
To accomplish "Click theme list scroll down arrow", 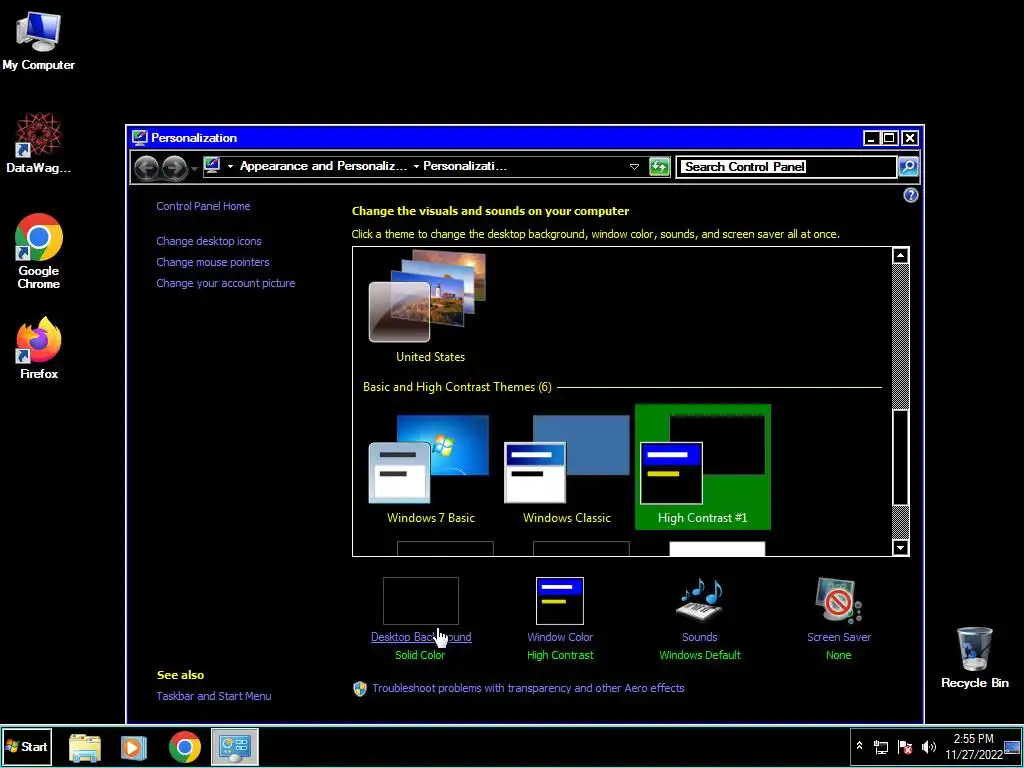I will (x=901, y=548).
